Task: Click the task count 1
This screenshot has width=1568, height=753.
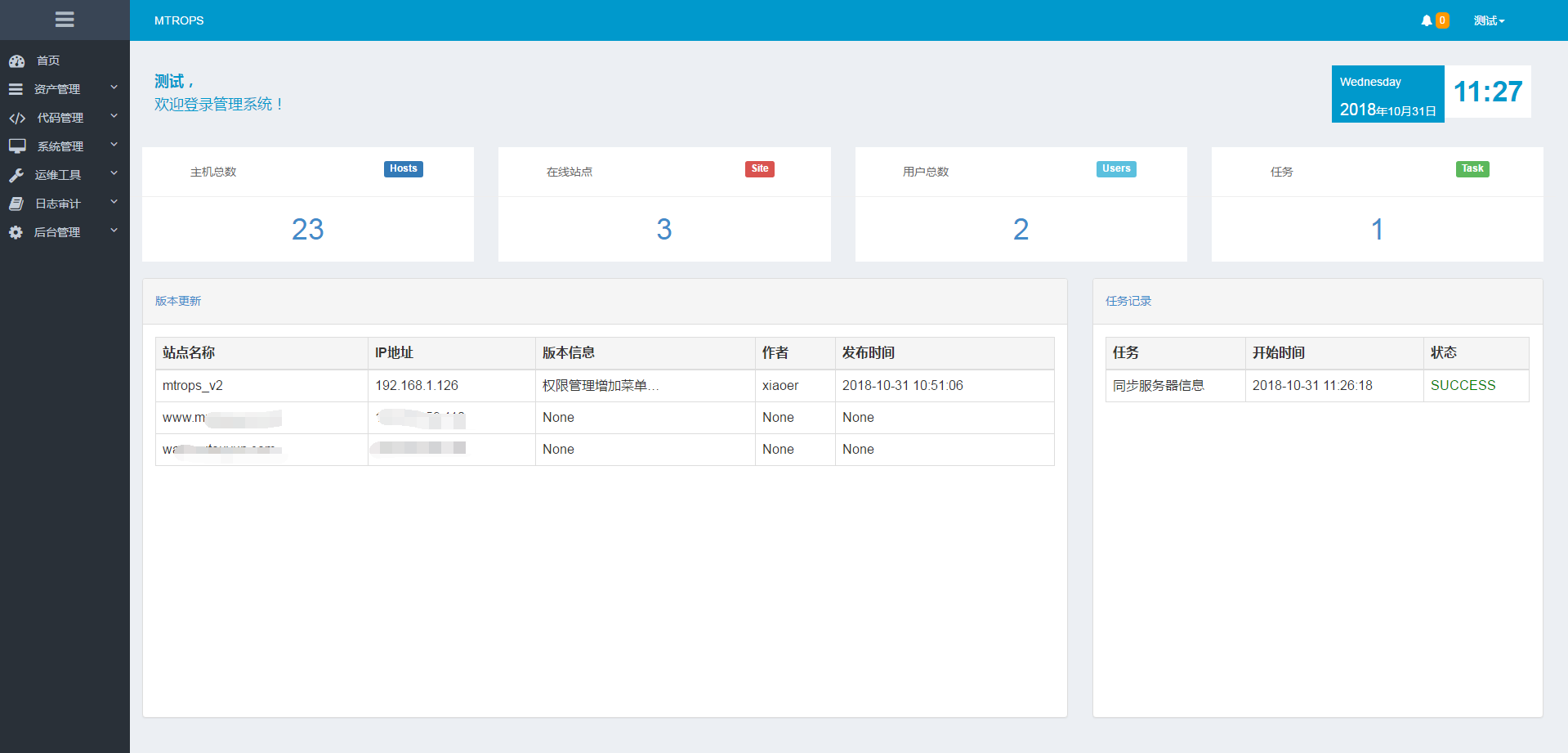Action: tap(1378, 229)
